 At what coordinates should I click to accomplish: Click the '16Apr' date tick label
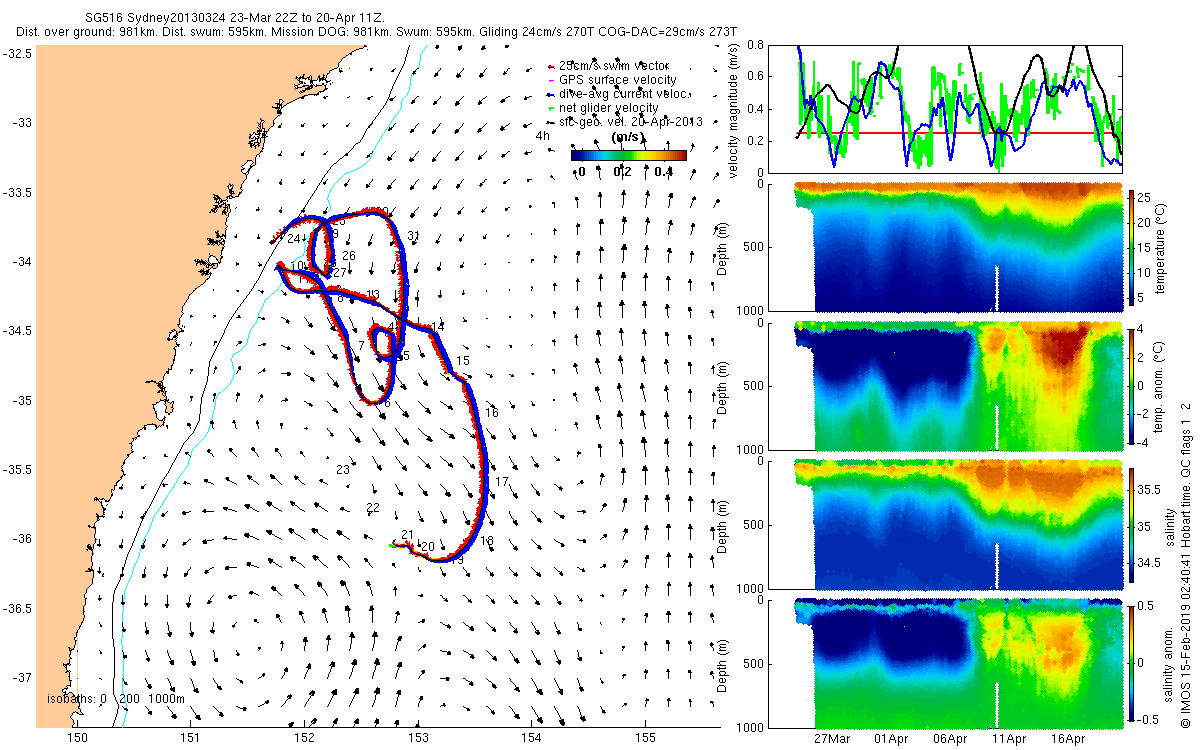click(1068, 739)
